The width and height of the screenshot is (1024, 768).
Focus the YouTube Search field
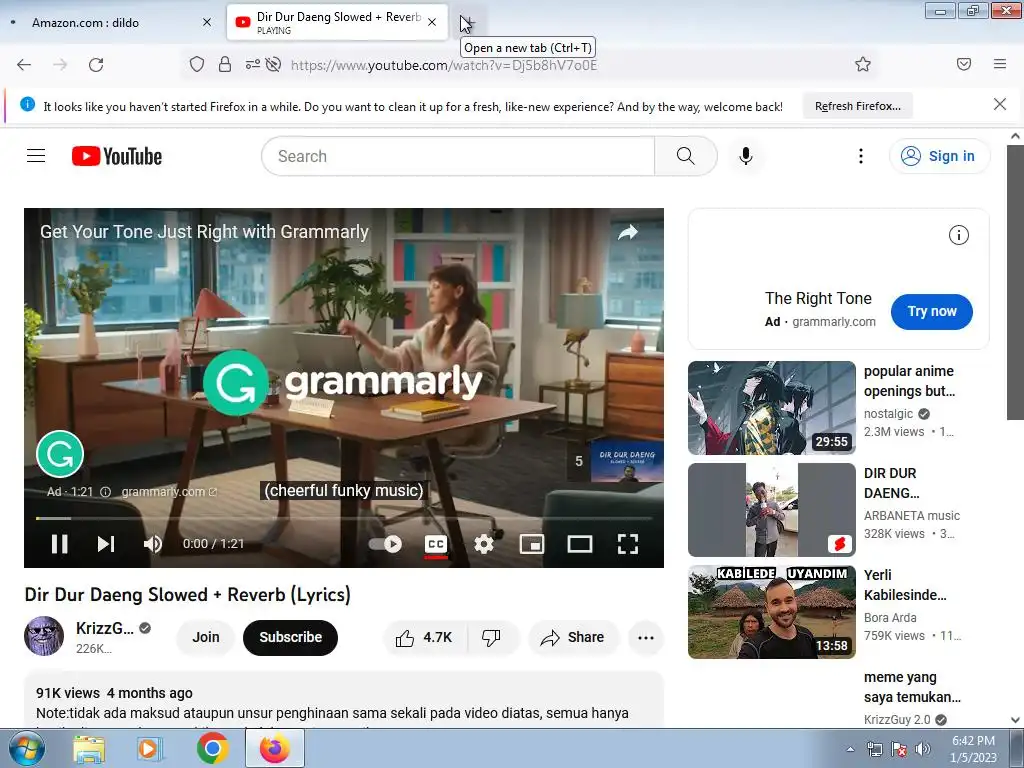[458, 156]
